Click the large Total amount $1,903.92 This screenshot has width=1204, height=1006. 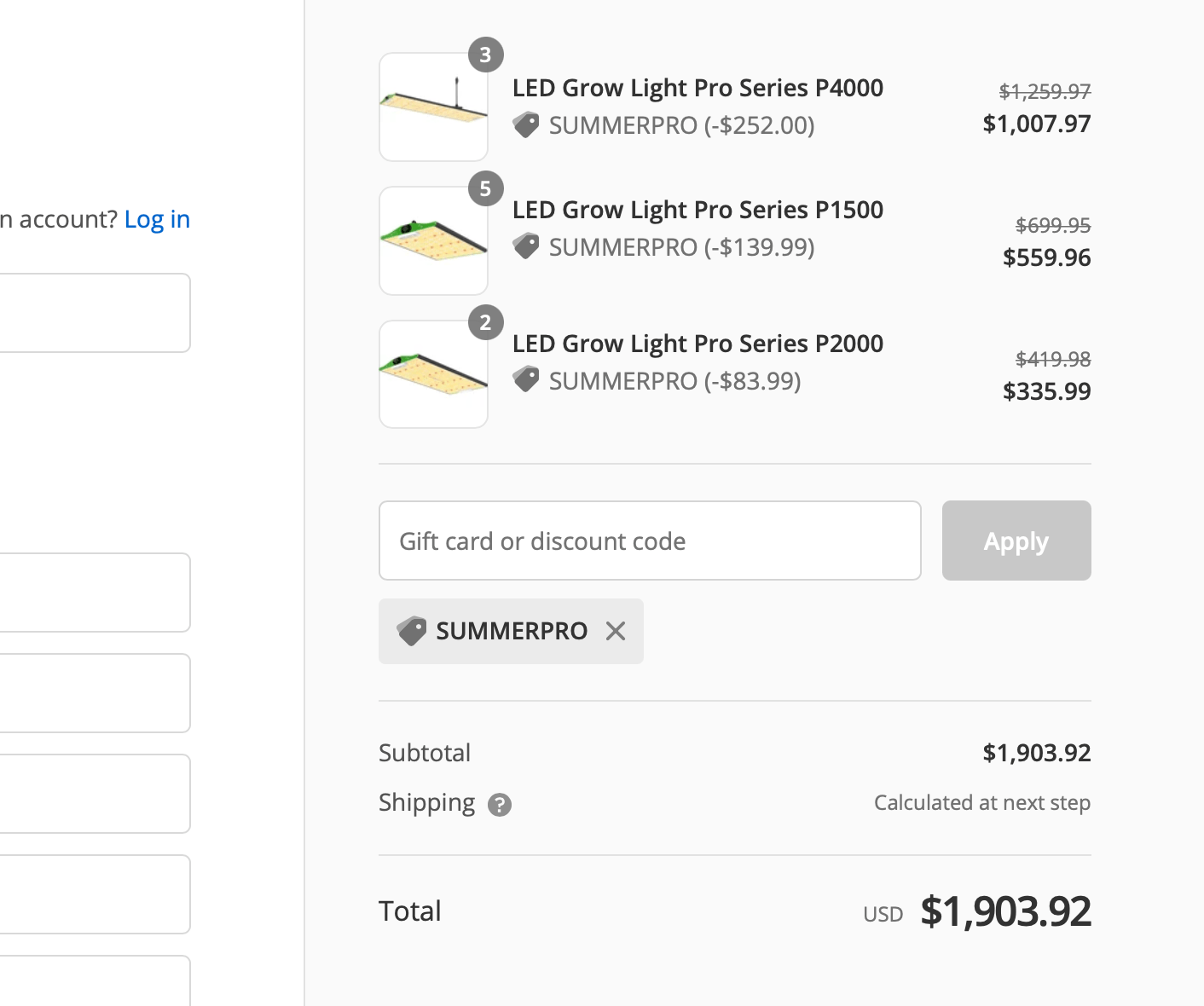(1006, 911)
